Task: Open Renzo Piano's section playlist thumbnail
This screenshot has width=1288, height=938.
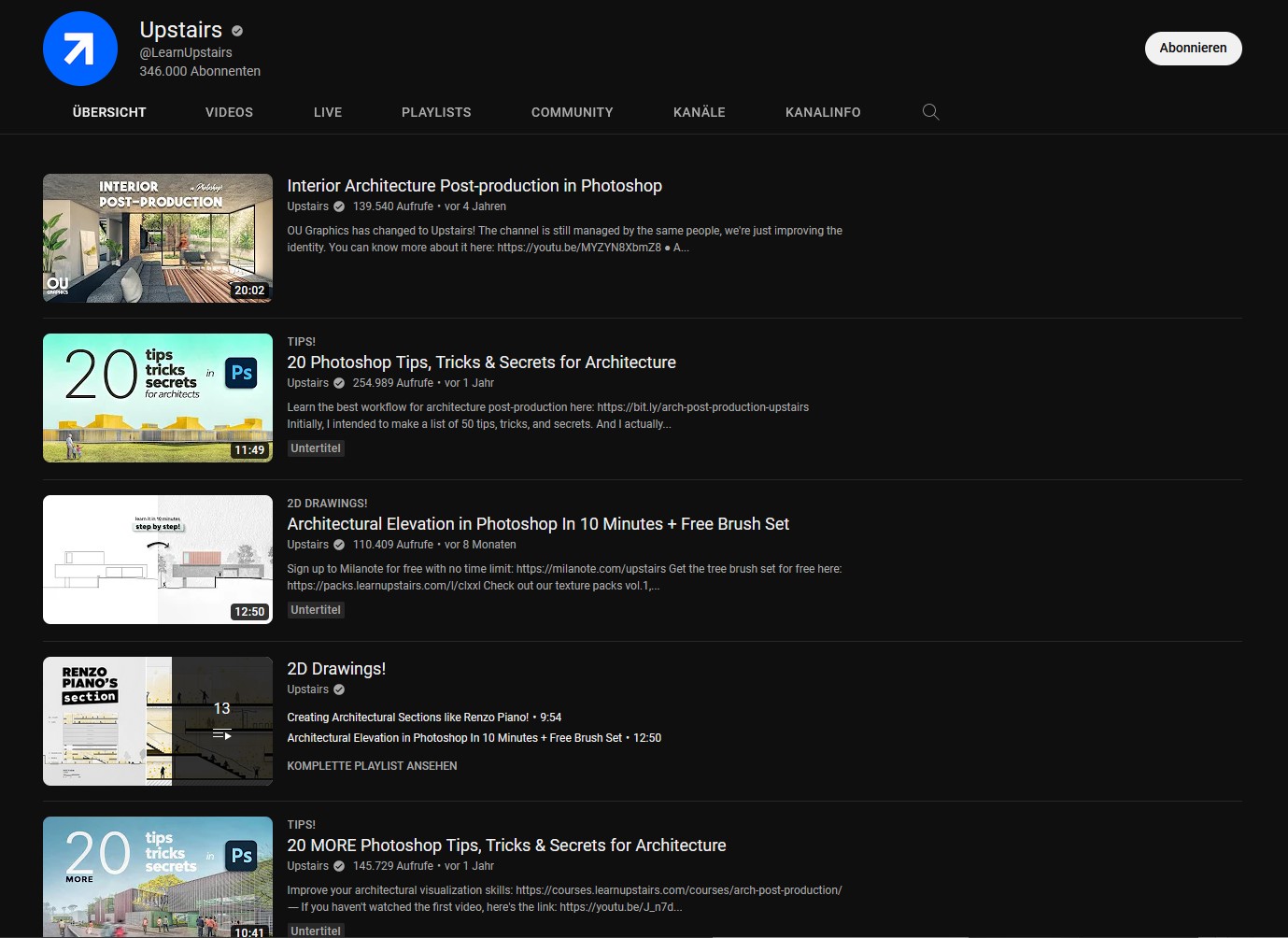Action: click(158, 721)
